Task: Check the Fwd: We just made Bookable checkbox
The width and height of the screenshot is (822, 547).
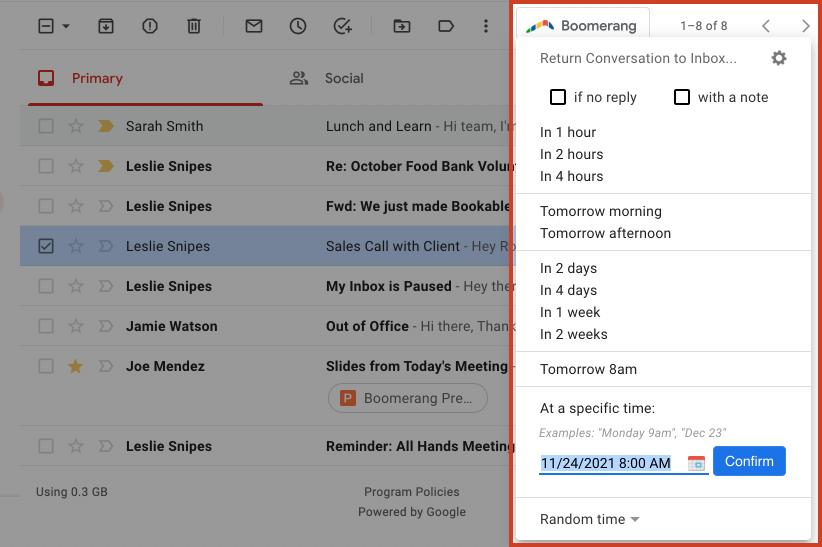Action: tap(46, 206)
